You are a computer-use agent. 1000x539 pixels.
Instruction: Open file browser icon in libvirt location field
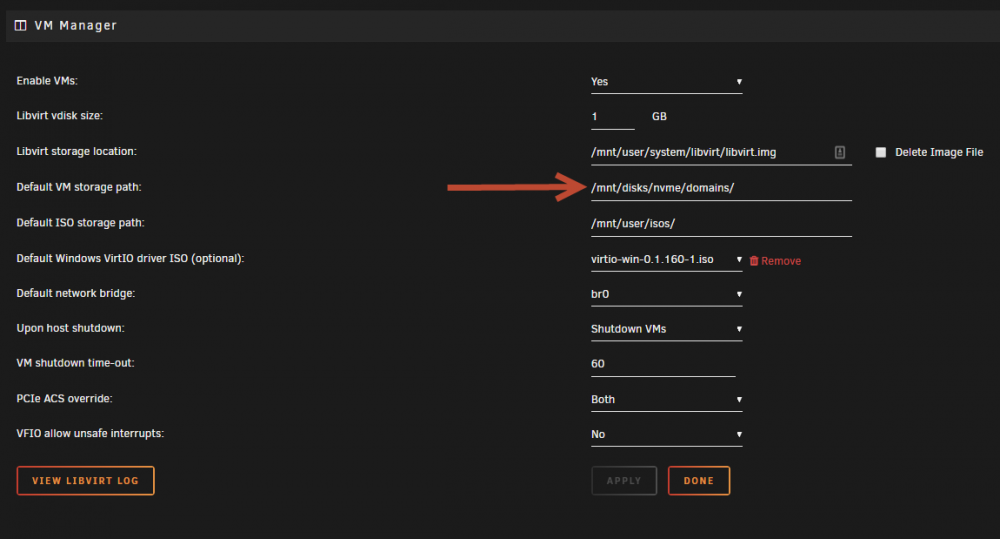pyautogui.click(x=839, y=152)
